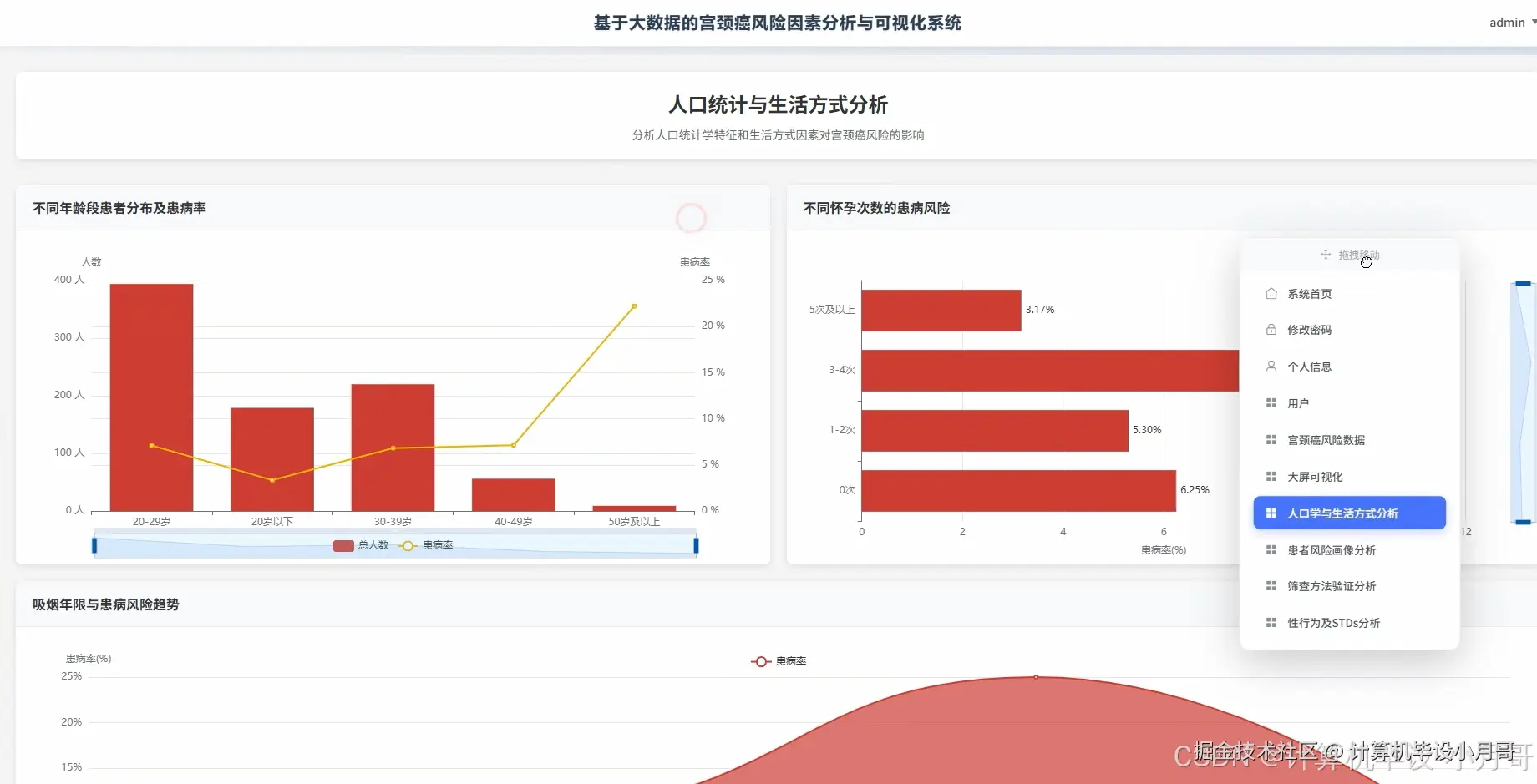Click the system title at top of page
The width and height of the screenshot is (1537, 784).
(x=778, y=23)
